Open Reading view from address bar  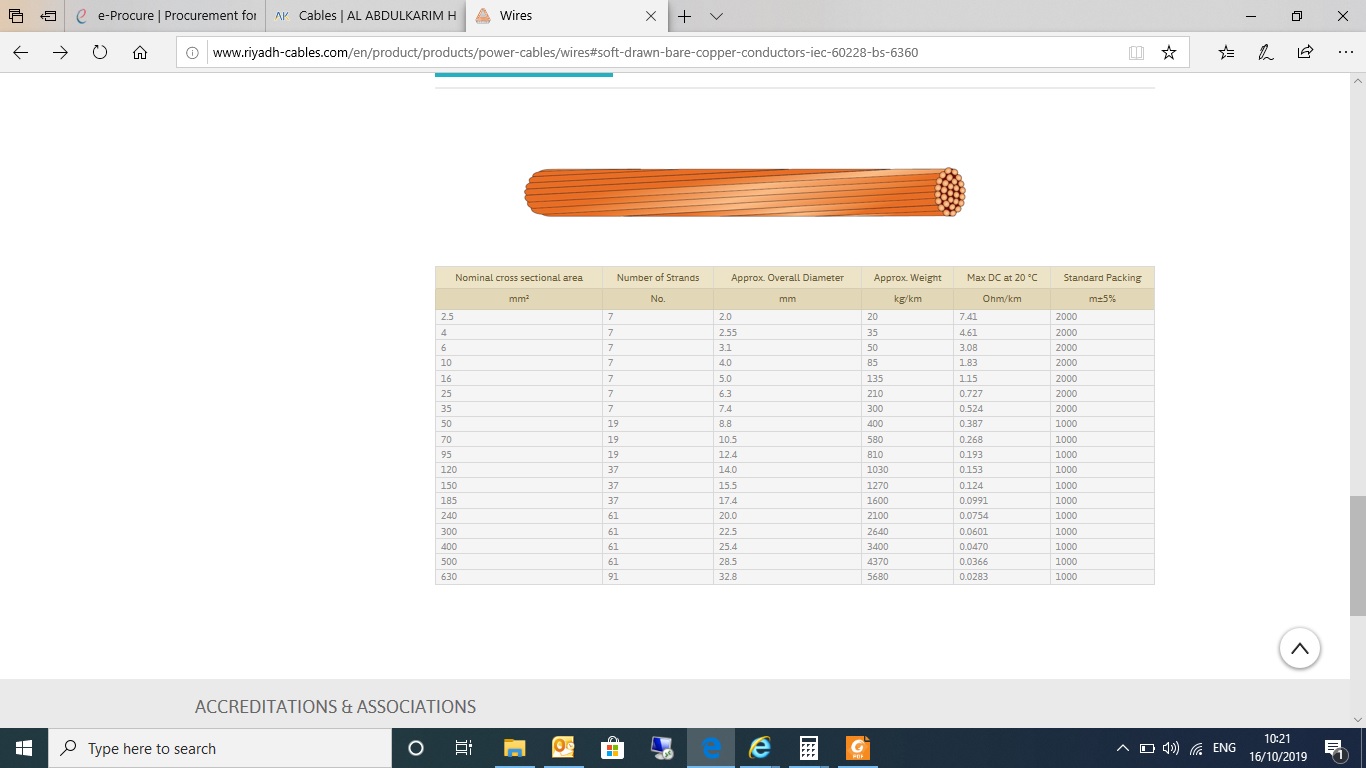coord(1136,52)
